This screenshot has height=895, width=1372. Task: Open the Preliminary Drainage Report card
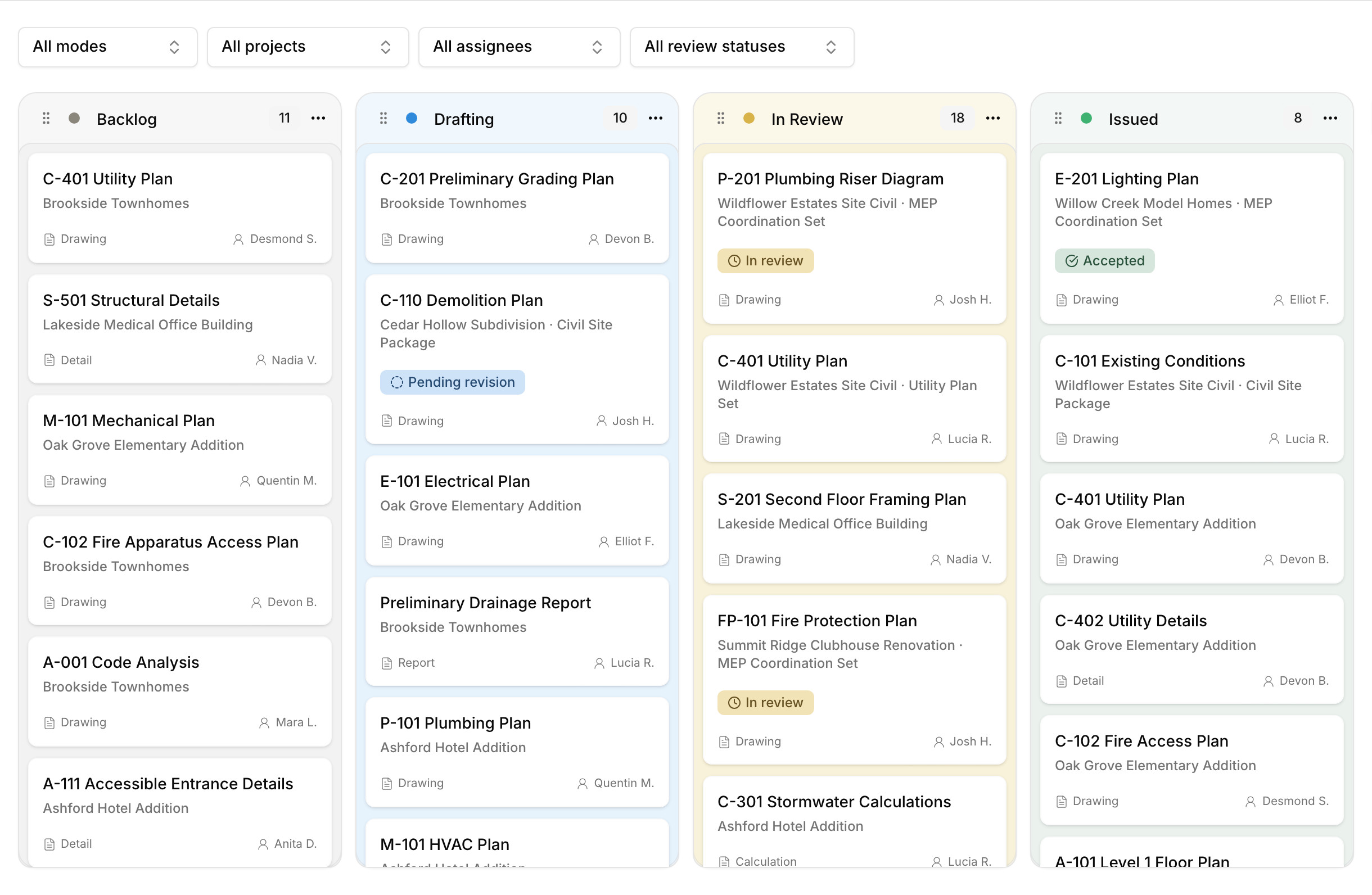(x=517, y=632)
